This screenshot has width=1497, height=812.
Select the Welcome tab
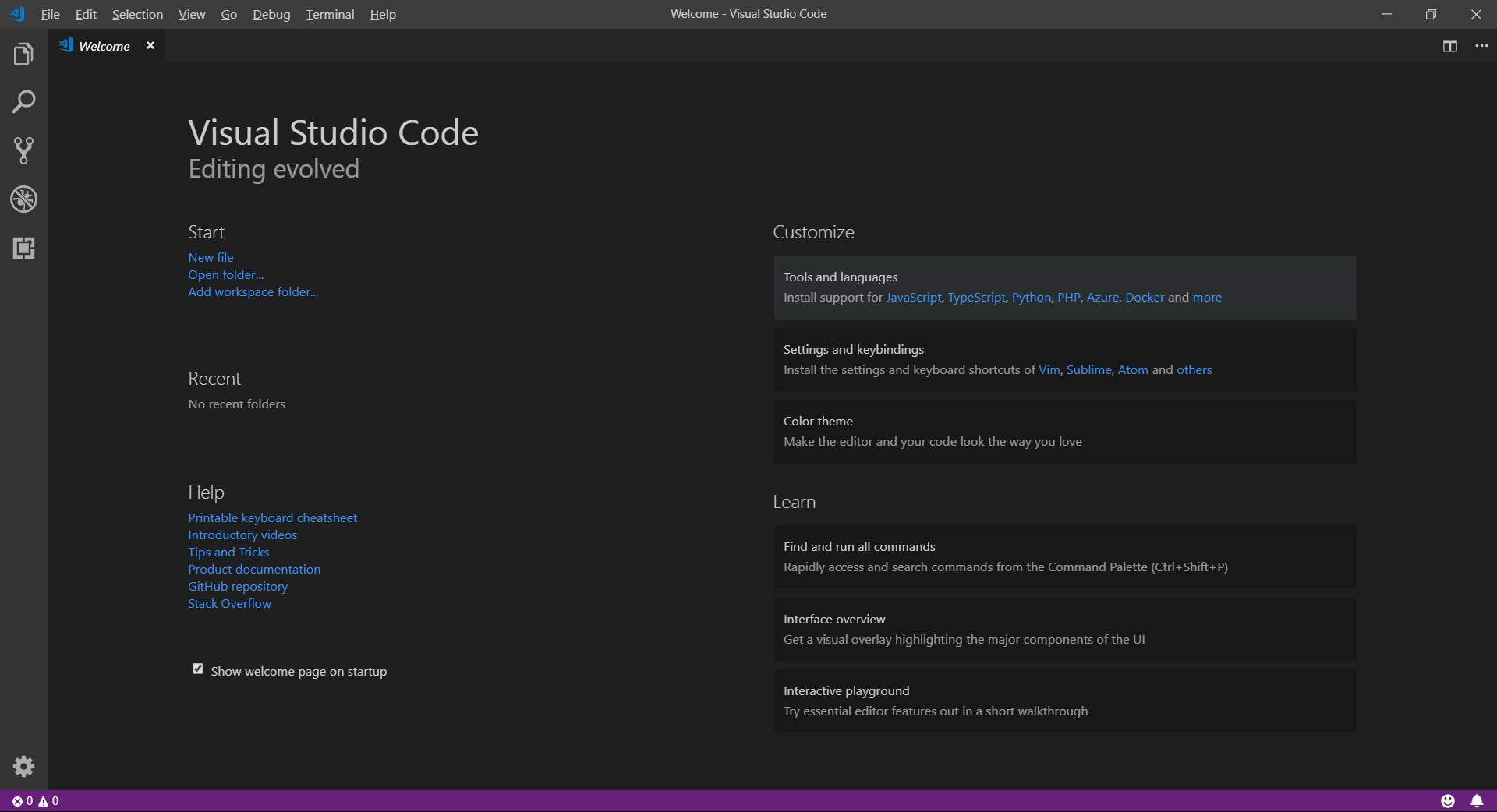pos(104,46)
